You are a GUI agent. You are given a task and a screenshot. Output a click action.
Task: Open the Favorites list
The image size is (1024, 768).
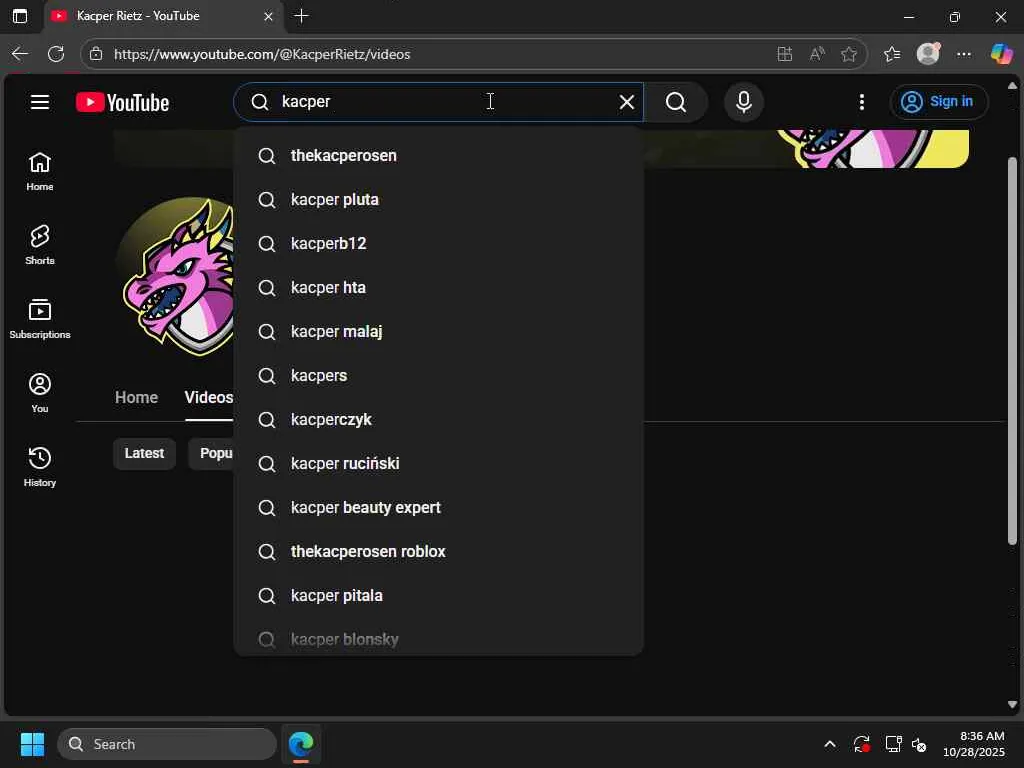(x=891, y=54)
